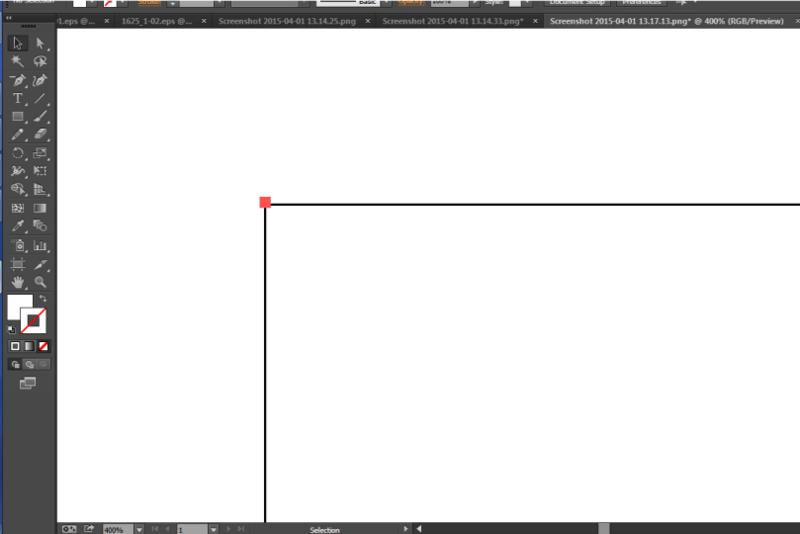Click the Stroke swatch in the toolbox
Viewport: 800px width, 534px height.
(x=34, y=321)
